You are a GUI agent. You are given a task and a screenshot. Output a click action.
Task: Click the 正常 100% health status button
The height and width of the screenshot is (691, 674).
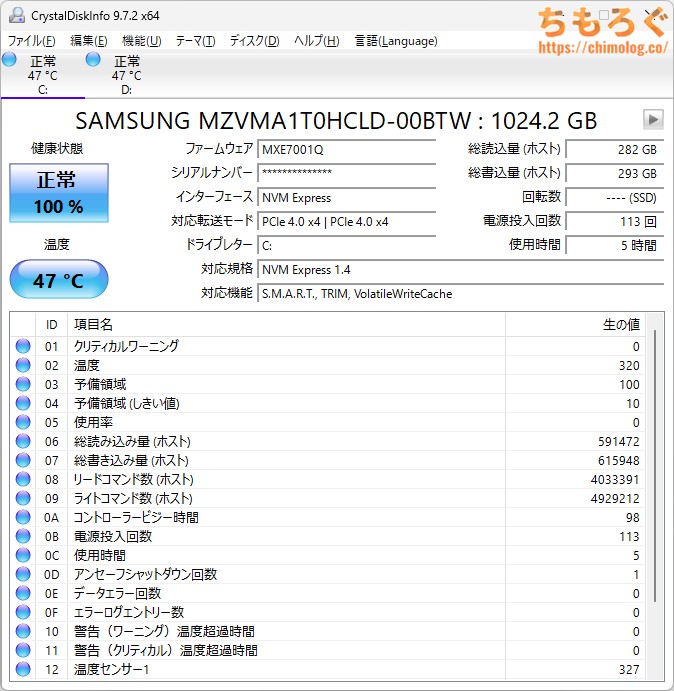click(59, 193)
